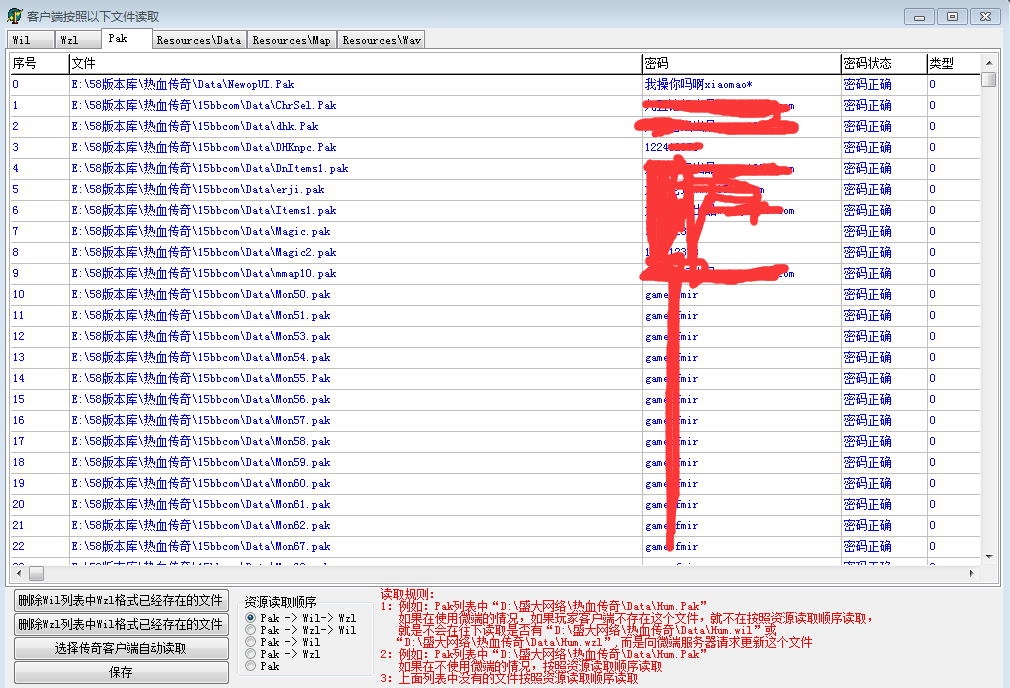Screen dimensions: 1010x688
Task: Select the file path ending in Mon62.pak
Action: (x=201, y=526)
